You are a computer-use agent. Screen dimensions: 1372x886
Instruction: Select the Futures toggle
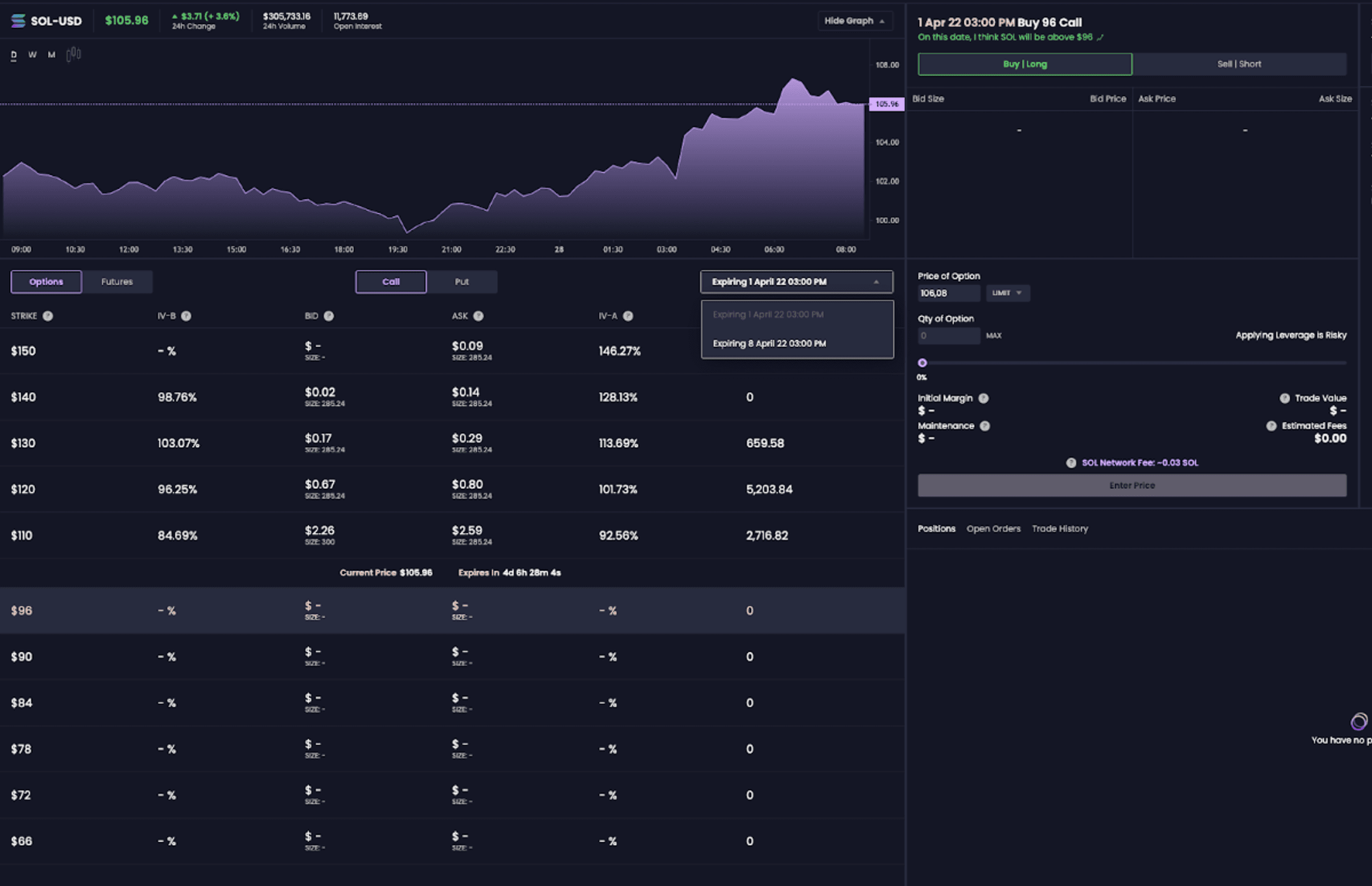pyautogui.click(x=117, y=282)
